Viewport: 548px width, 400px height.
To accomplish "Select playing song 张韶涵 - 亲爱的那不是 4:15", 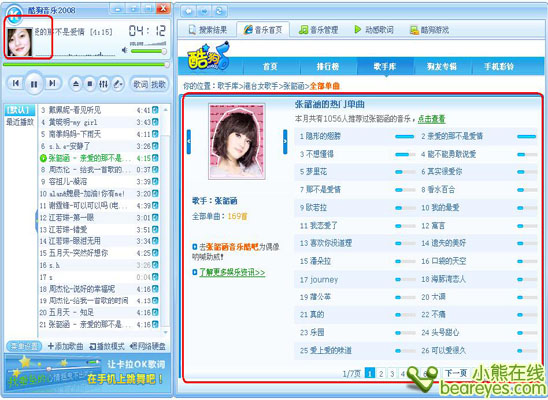I will (99, 158).
